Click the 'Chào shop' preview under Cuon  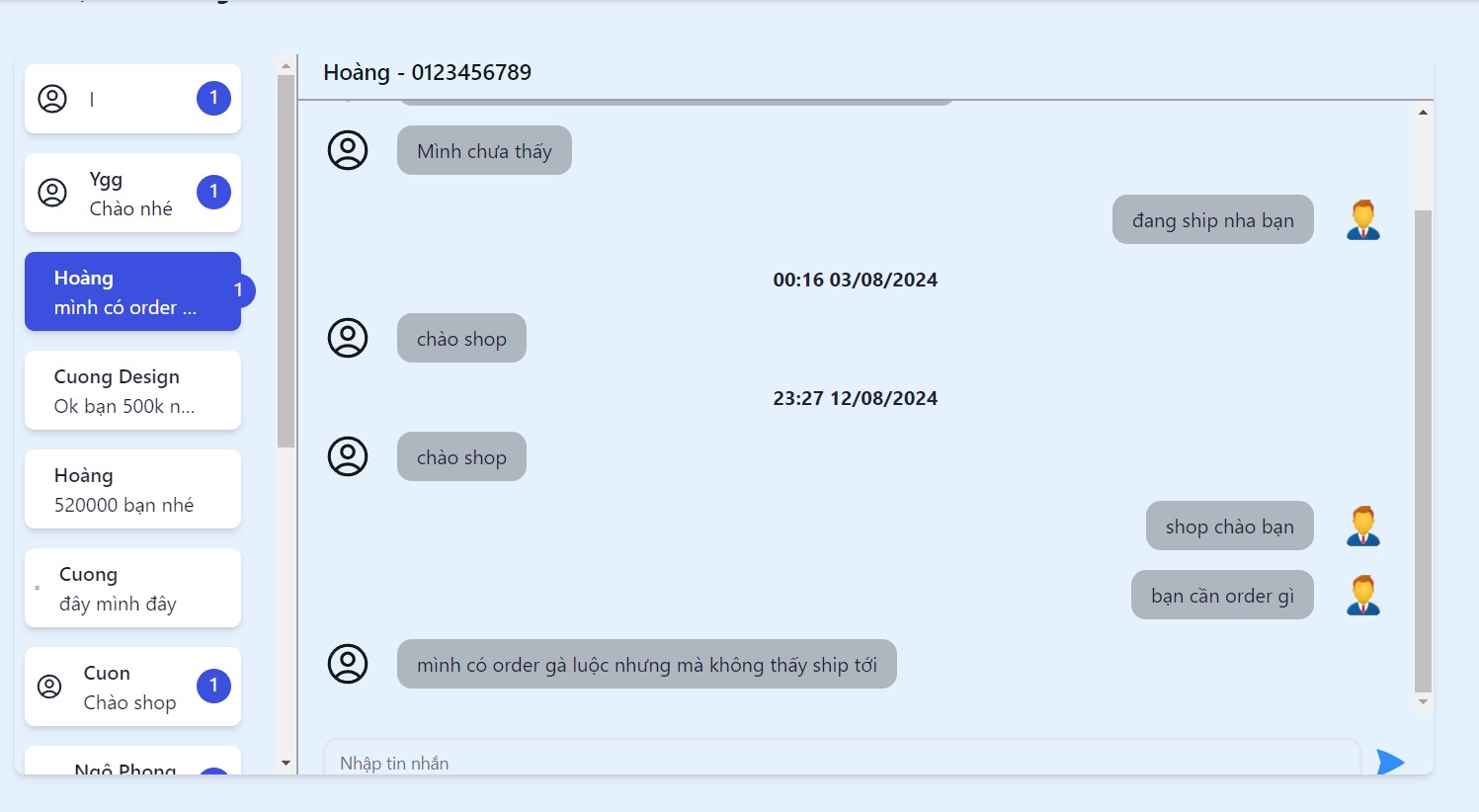tap(129, 702)
